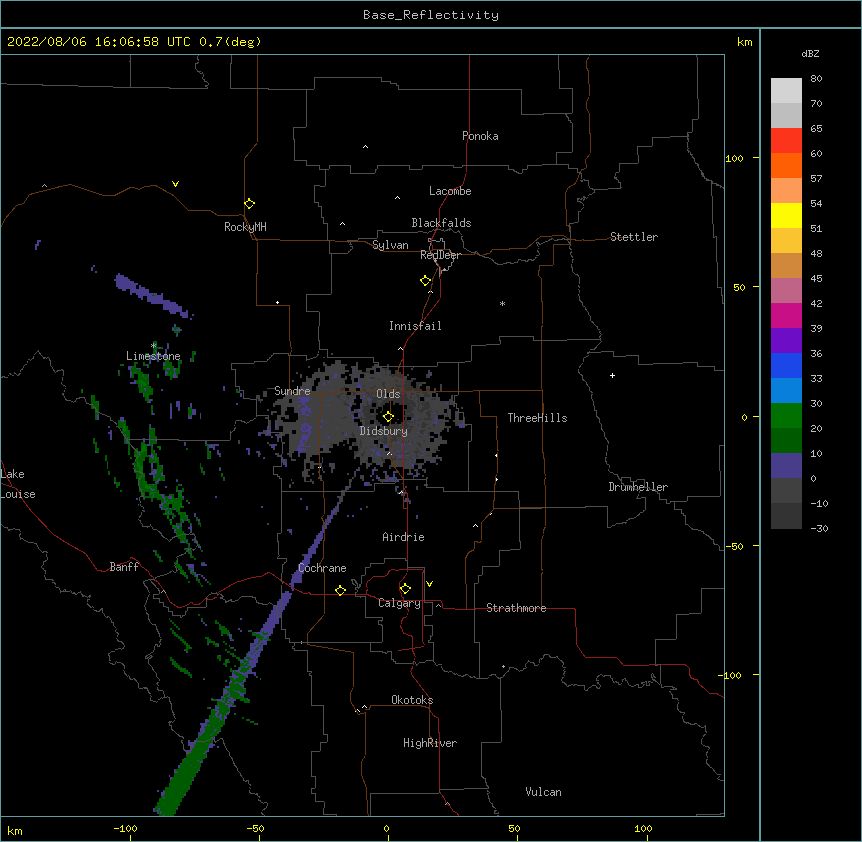This screenshot has height=842, width=862.
Task: Pick the orange 57–60 dBZ legend swatch
Action: pyautogui.click(x=786, y=165)
